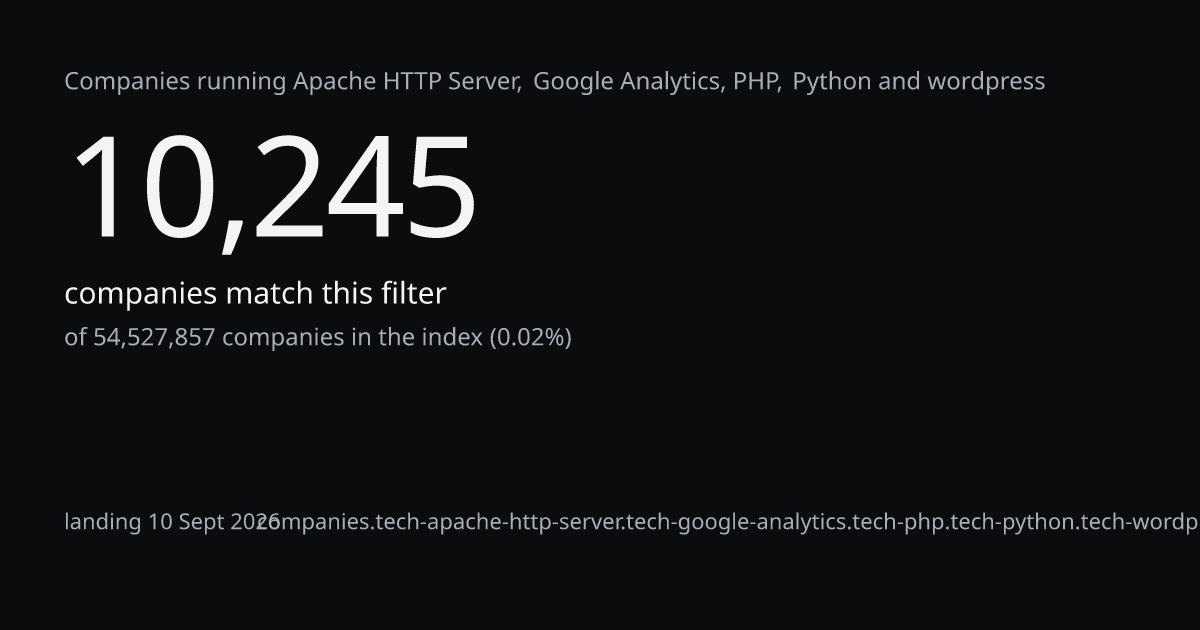Click the large 10,245 count number

(272, 188)
